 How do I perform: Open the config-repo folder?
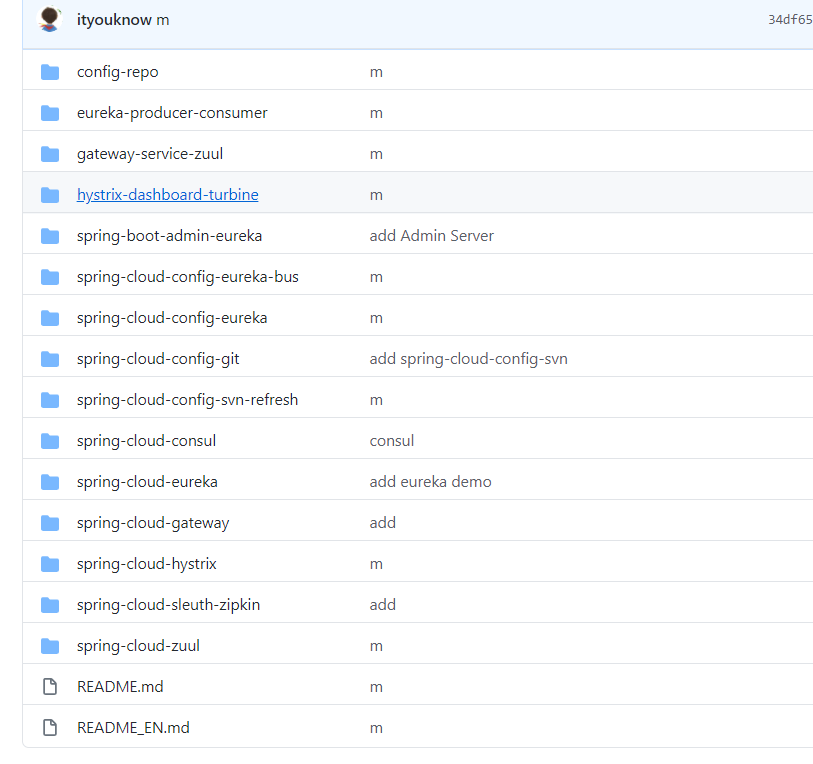pos(118,72)
